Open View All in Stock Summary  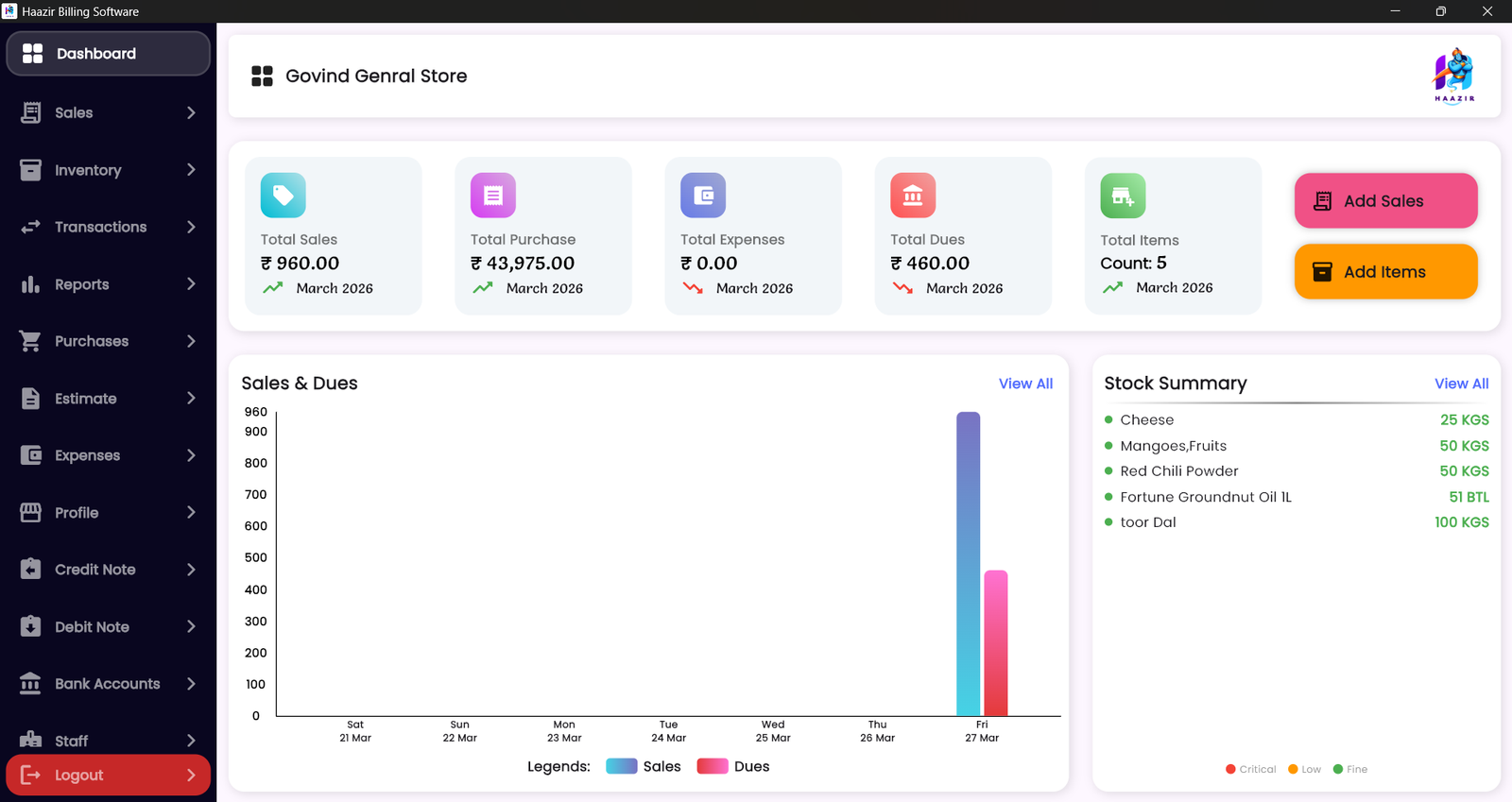point(1461,384)
